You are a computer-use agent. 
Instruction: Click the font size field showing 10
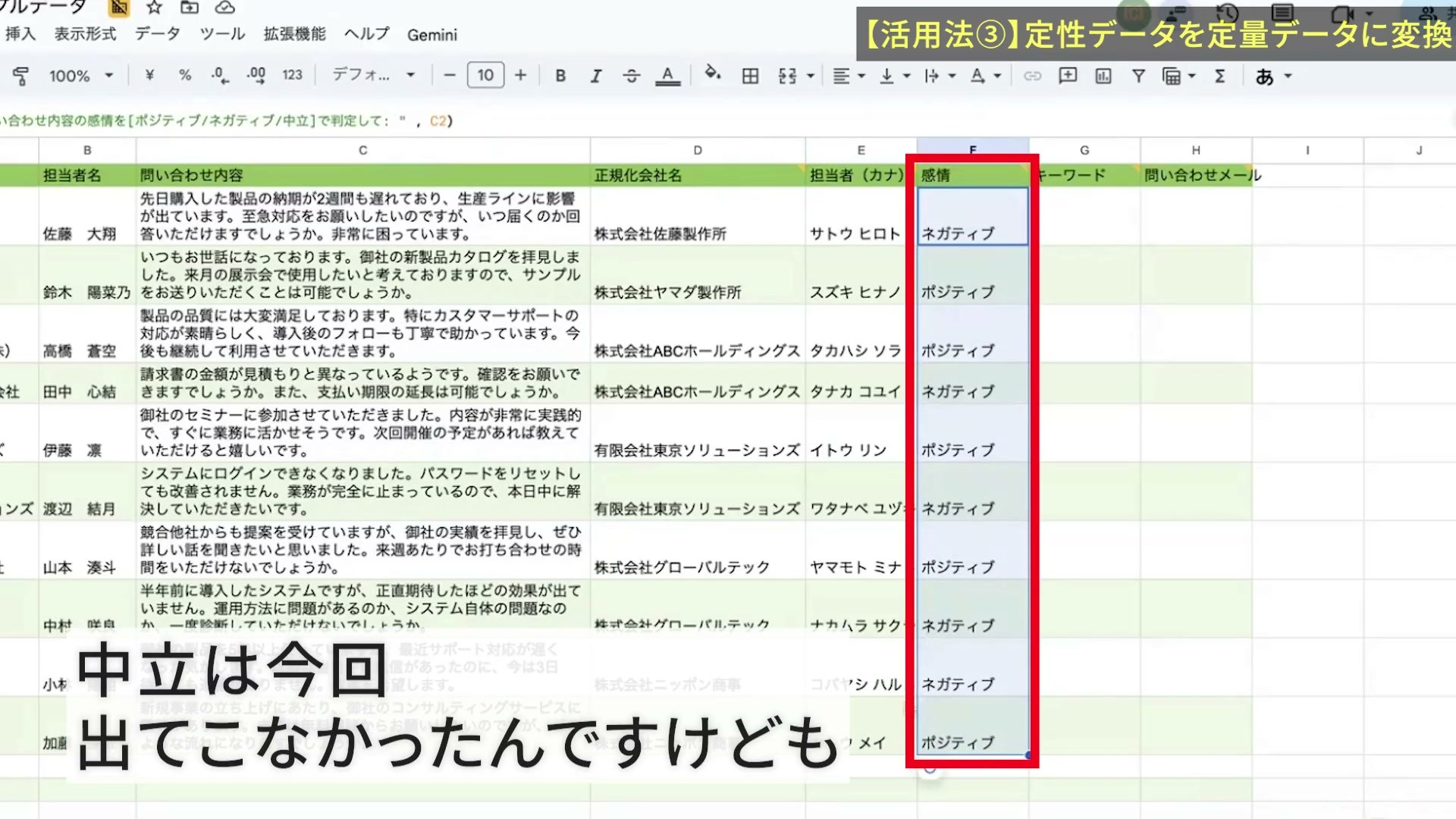point(485,75)
